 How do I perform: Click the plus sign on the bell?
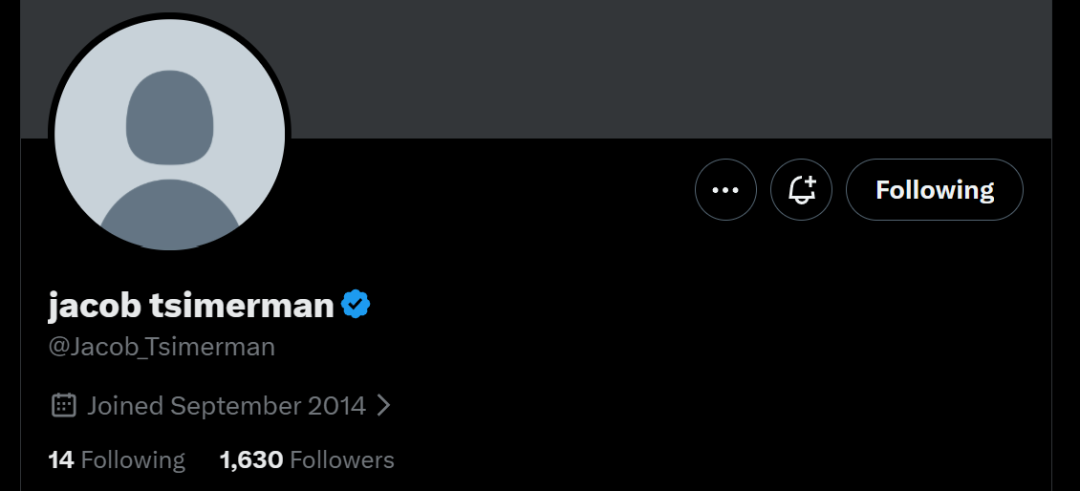point(810,182)
